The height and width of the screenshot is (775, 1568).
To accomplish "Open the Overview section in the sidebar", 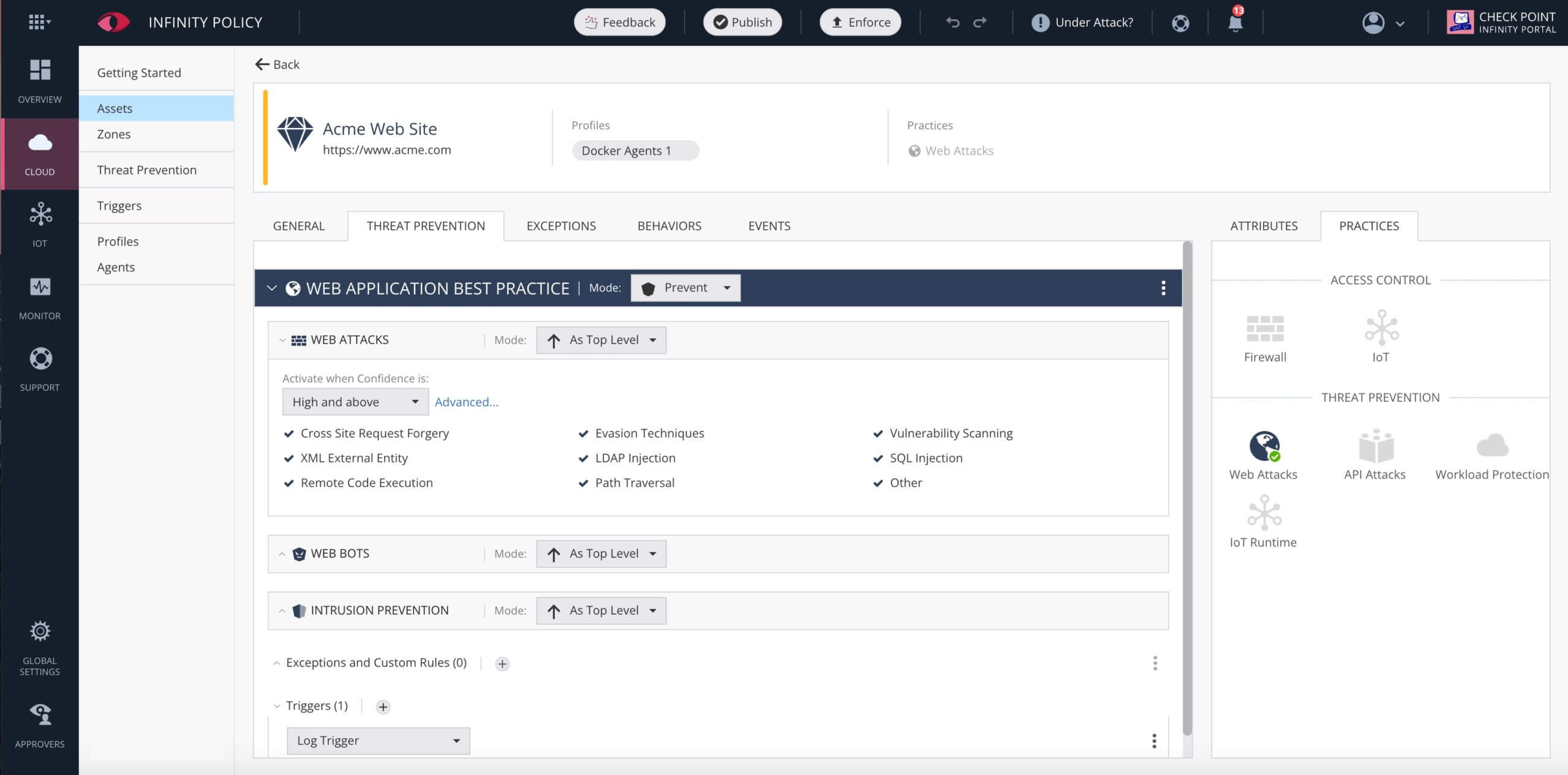I will [40, 81].
